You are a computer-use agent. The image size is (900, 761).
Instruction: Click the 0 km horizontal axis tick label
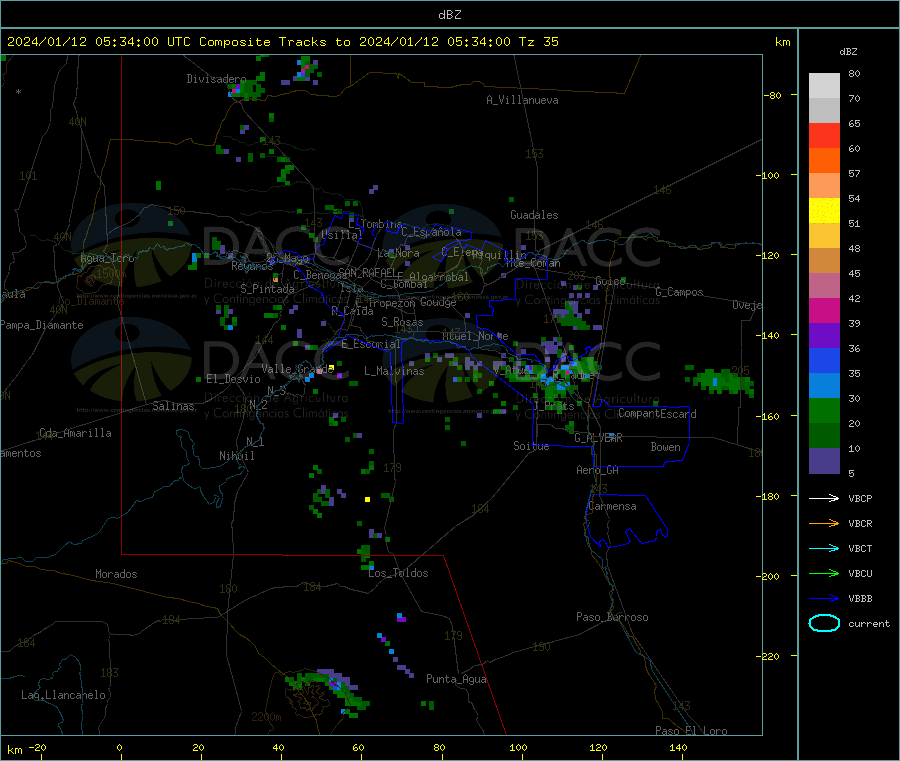point(119,748)
